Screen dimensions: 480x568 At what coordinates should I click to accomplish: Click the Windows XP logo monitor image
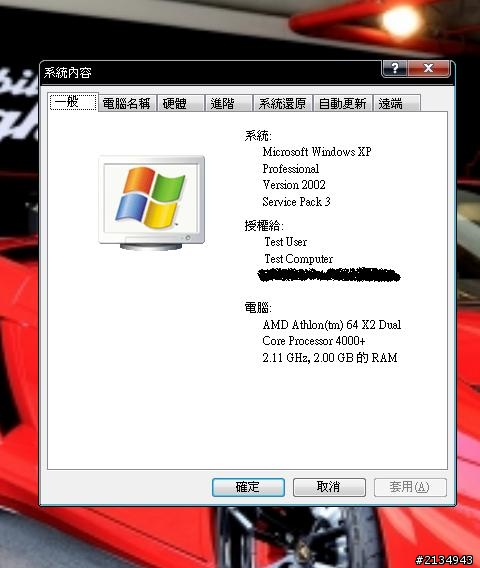pos(152,202)
